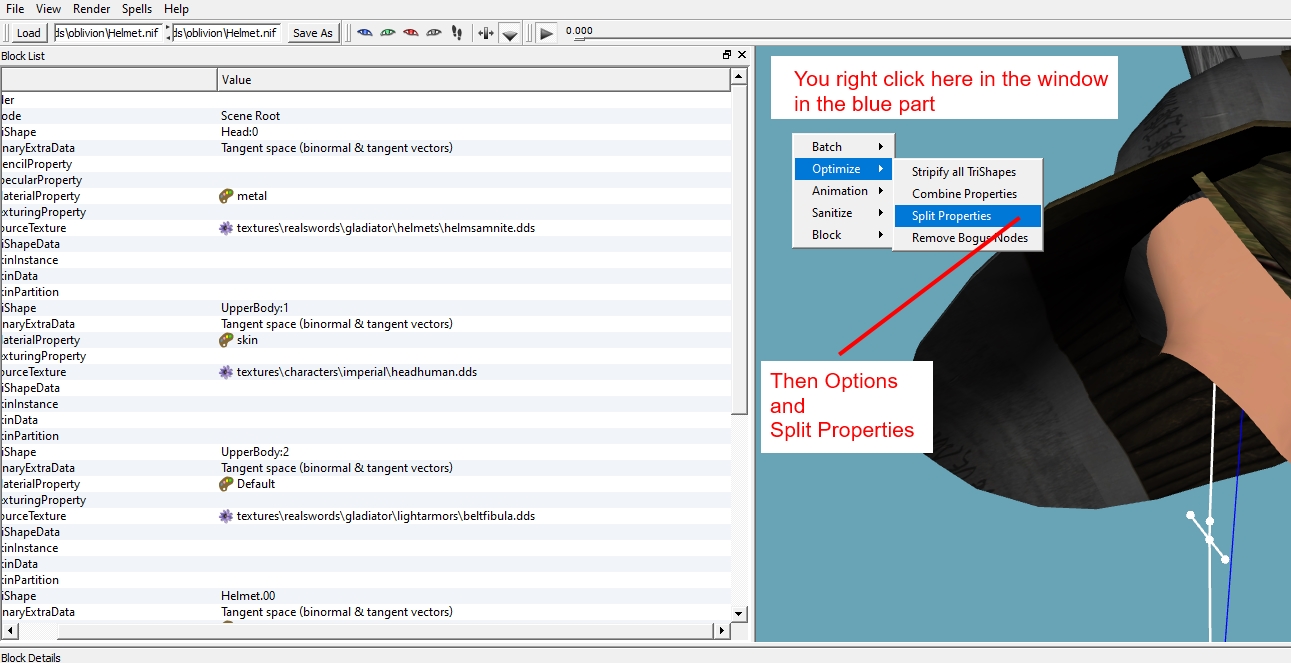Screen dimensions: 1291x663
Task: Open the View menu
Action: click(48, 9)
